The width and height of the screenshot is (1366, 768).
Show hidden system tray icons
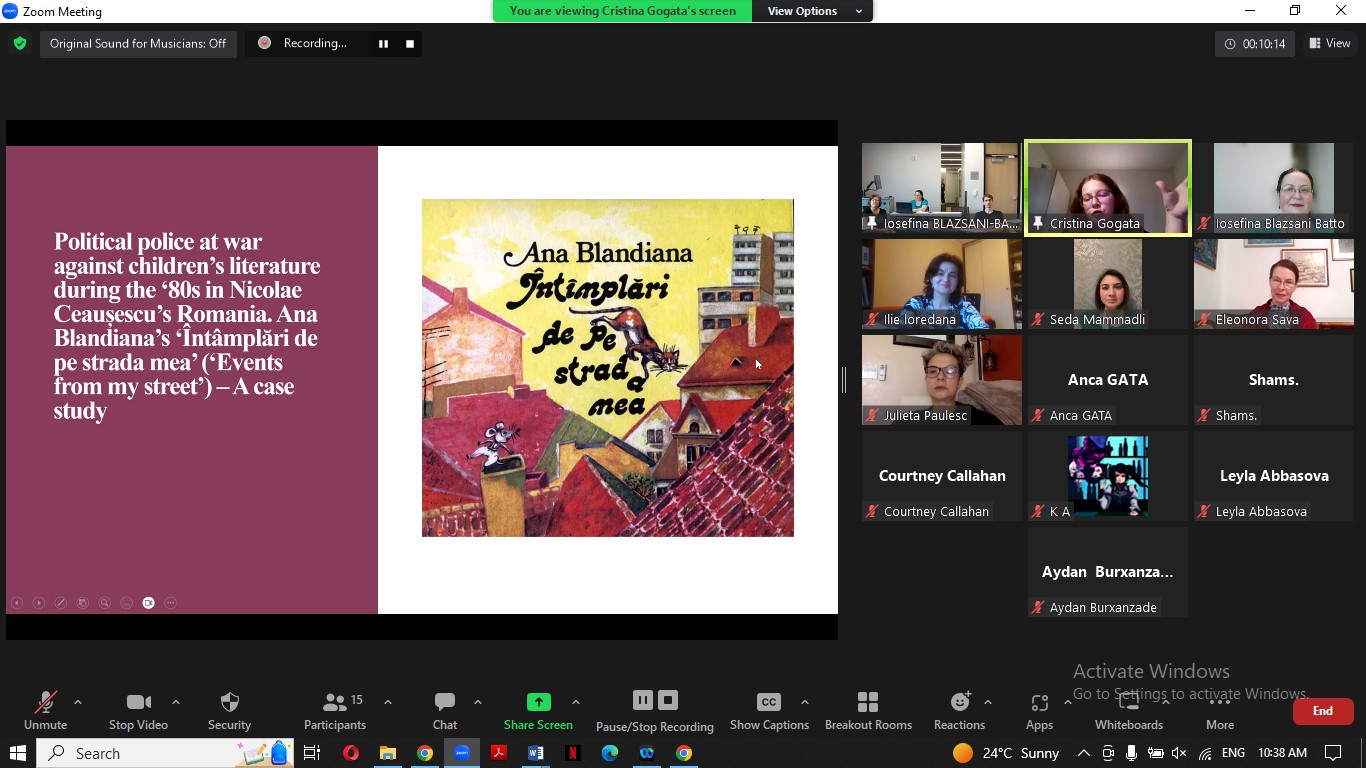[x=1083, y=753]
